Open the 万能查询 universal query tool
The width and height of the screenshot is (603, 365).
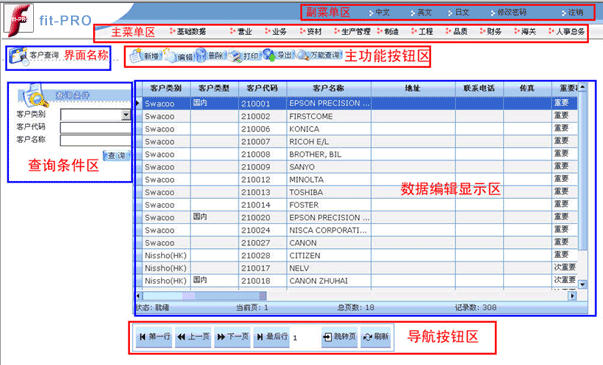(x=319, y=56)
